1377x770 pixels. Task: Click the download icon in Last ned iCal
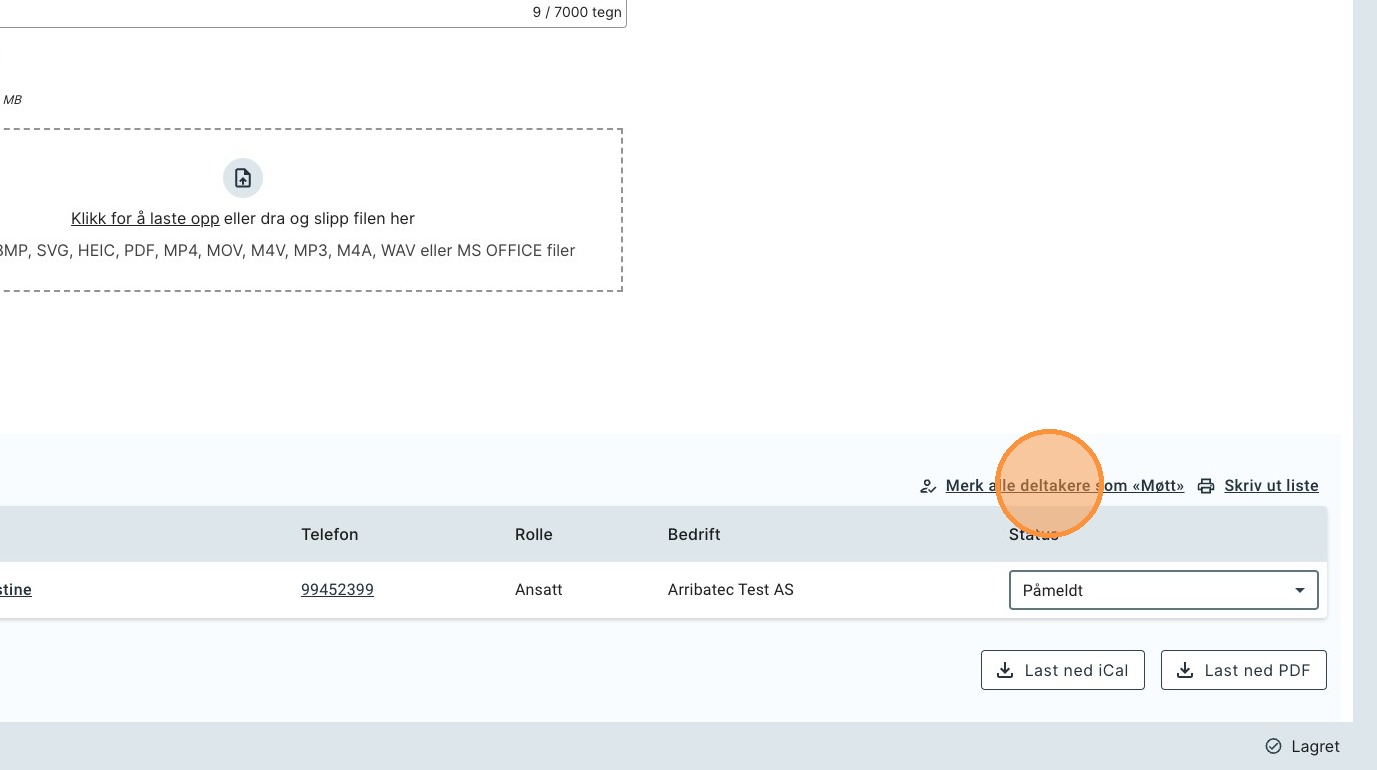pyautogui.click(x=1003, y=670)
